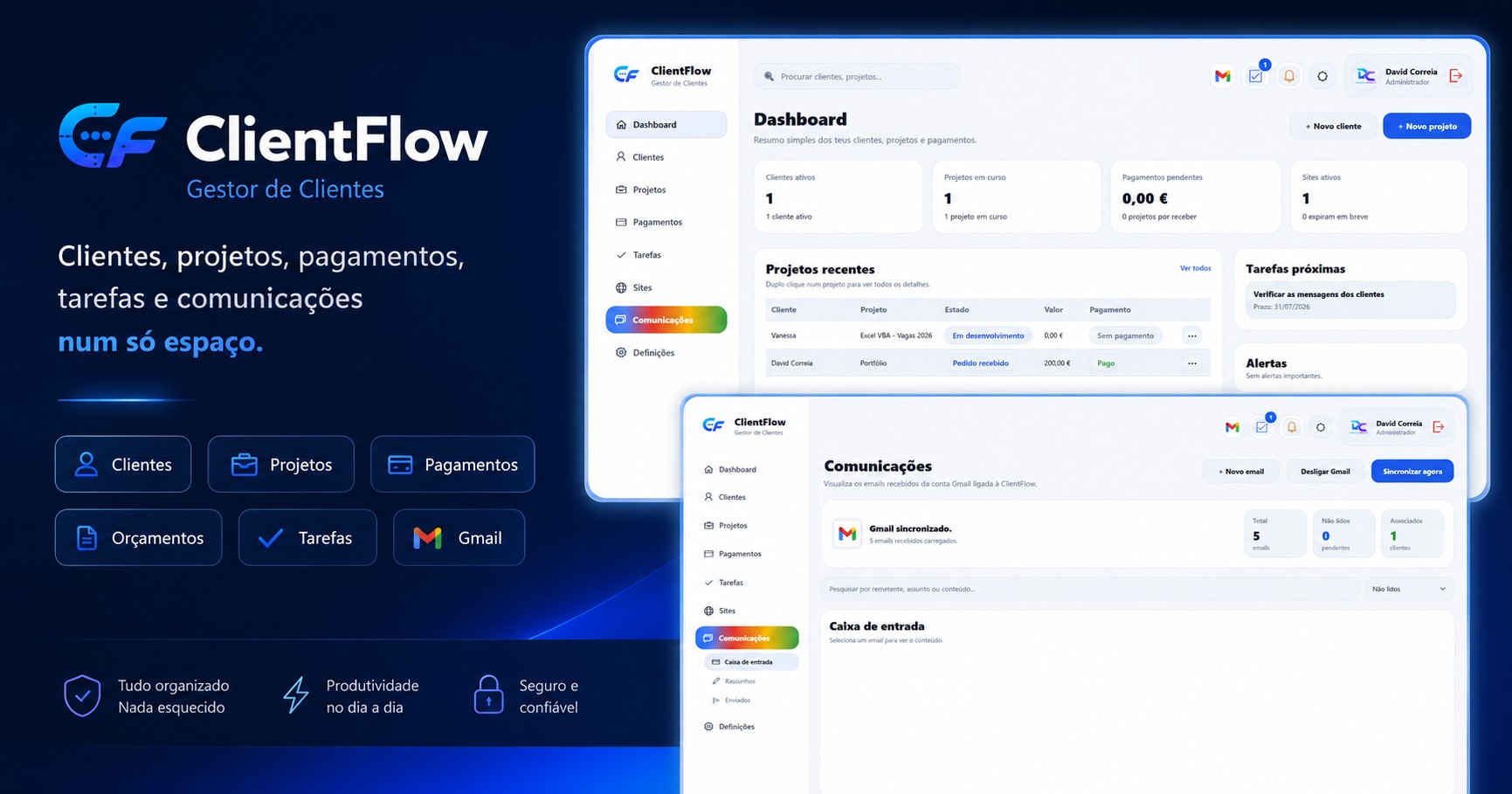1512x794 pixels.
Task: Open Comunicações in the Dashboard window sidebar
Action: coord(666,320)
